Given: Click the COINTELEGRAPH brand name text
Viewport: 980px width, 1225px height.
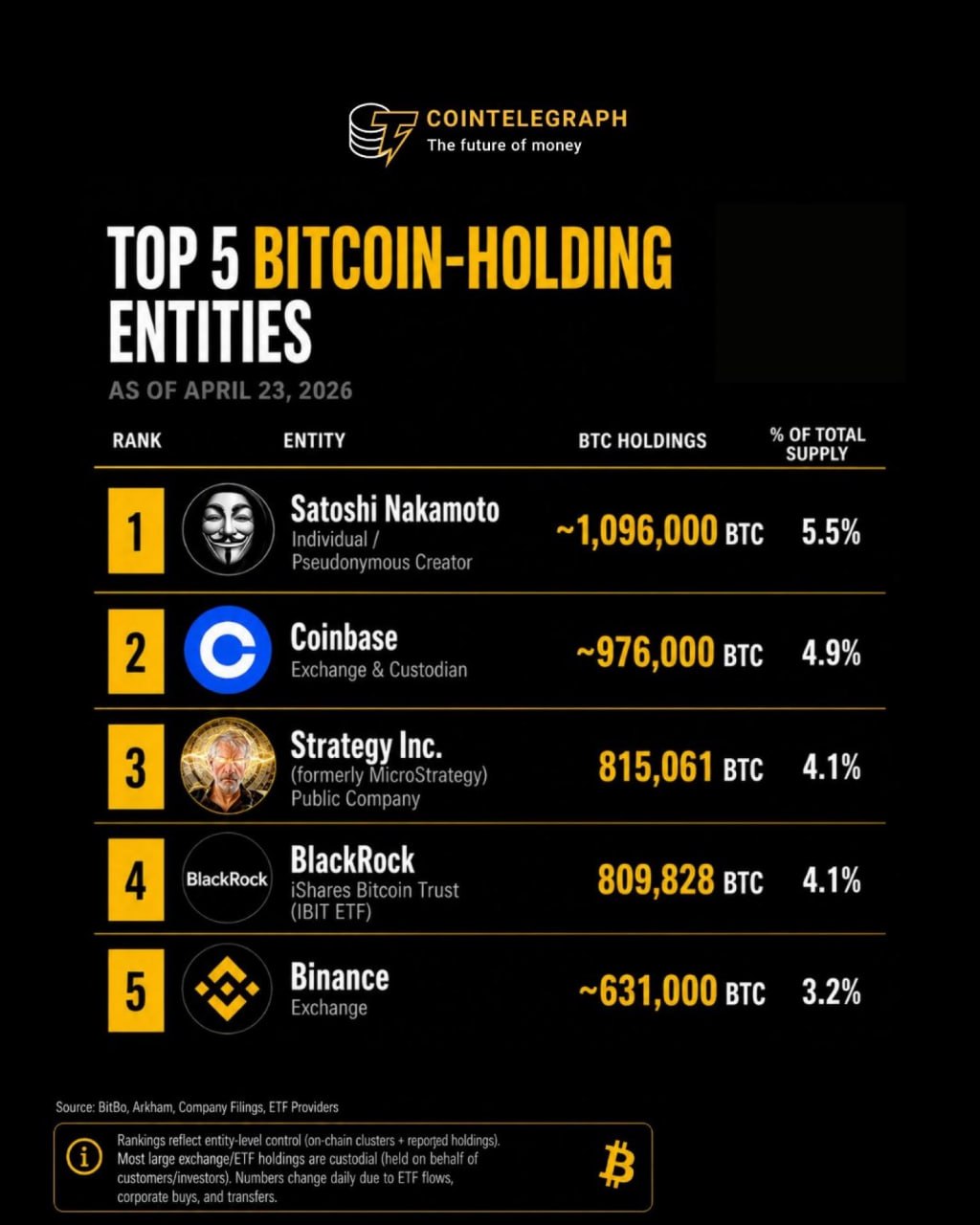Looking at the screenshot, I should [x=526, y=119].
